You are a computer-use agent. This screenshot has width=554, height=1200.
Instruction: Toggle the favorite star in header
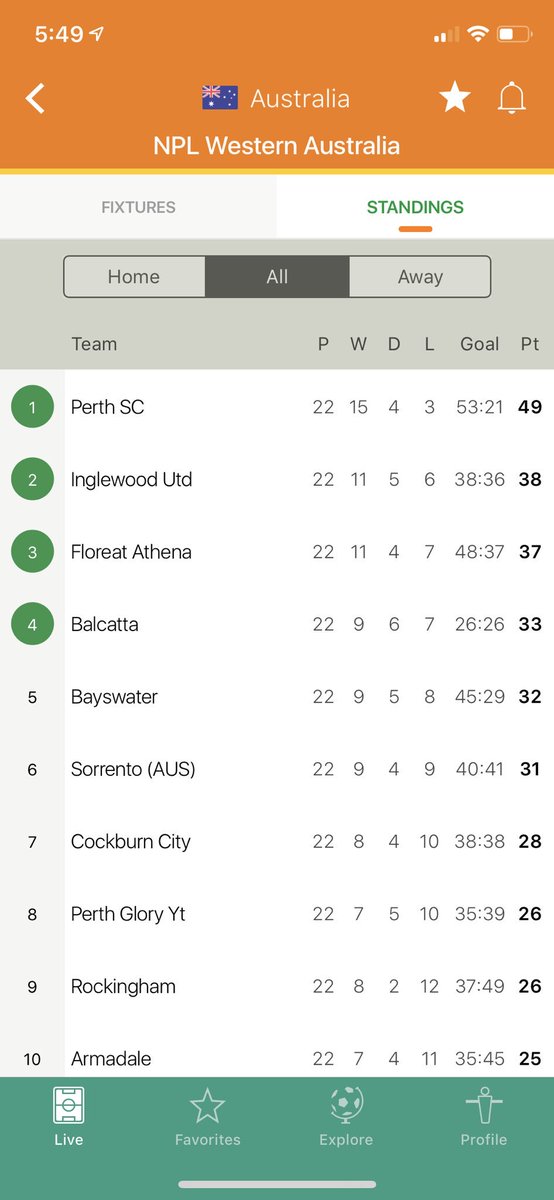454,97
